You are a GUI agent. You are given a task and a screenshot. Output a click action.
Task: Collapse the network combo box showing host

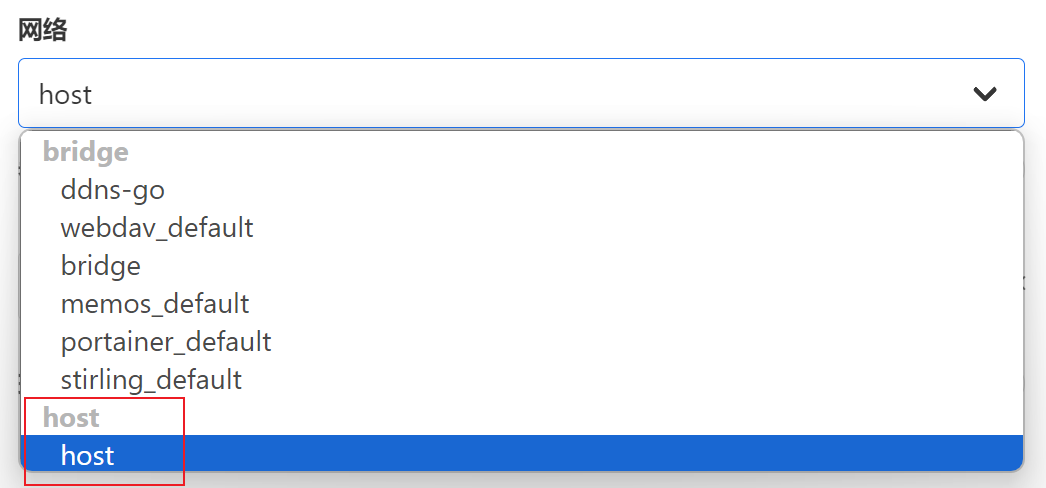(521, 93)
